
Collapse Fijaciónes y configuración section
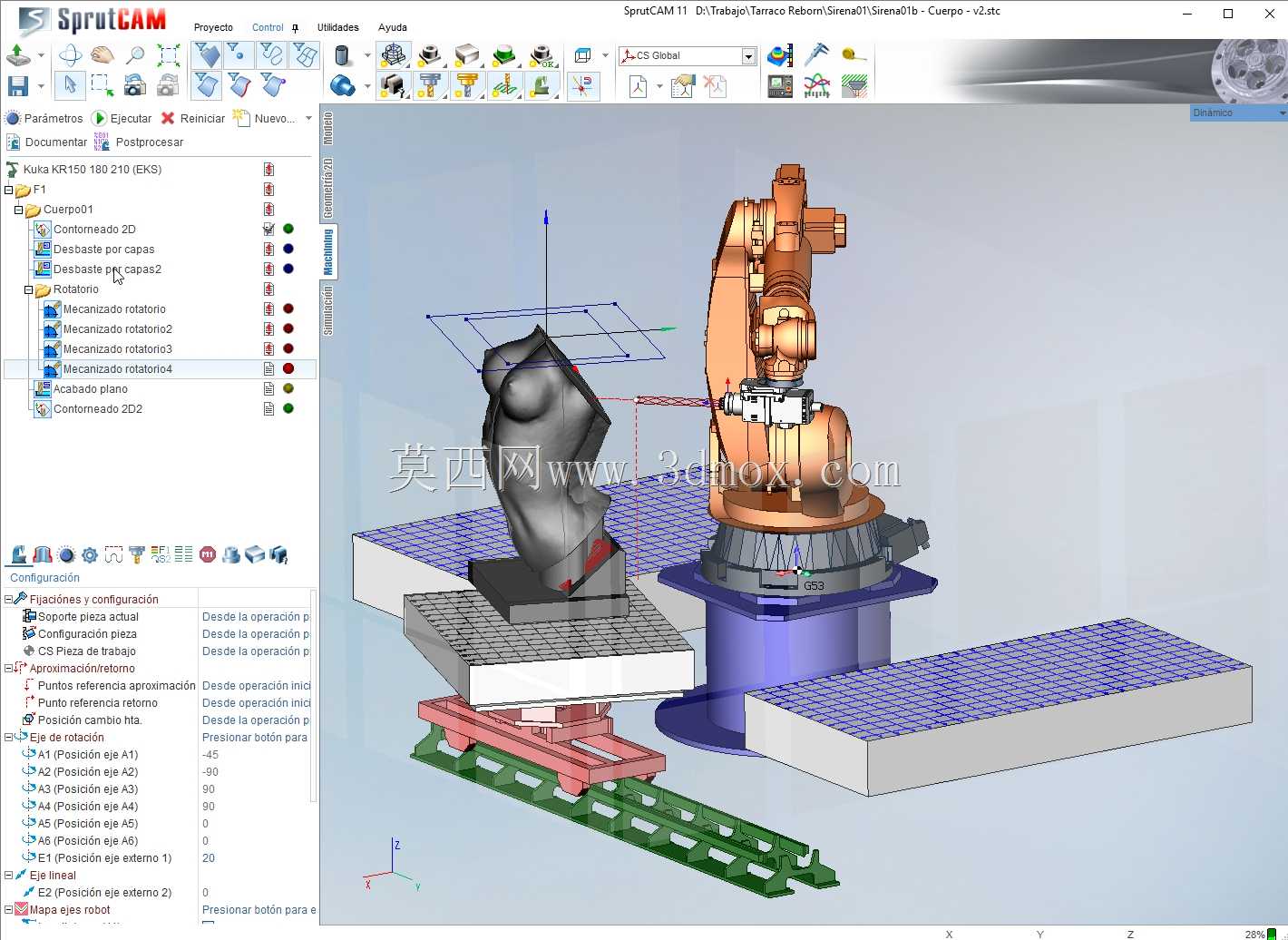(8, 599)
